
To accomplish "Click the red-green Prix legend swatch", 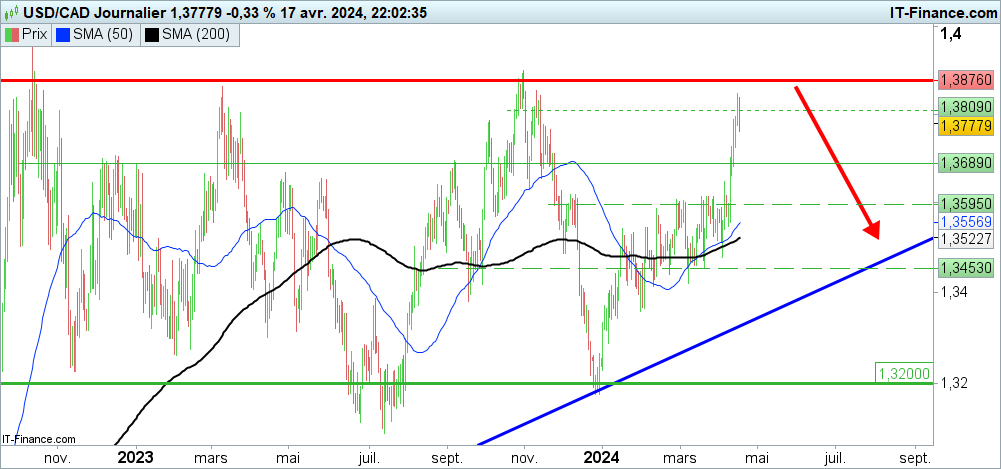I will pos(13,34).
